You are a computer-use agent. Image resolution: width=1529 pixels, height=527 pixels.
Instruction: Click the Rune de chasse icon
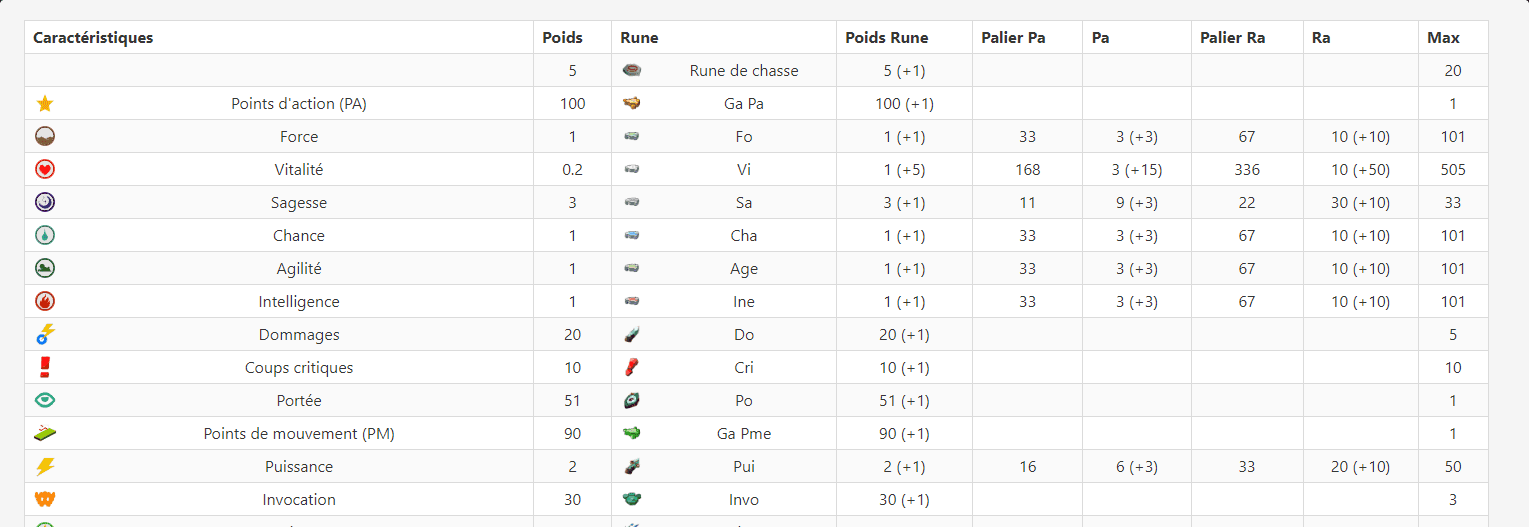[632, 70]
